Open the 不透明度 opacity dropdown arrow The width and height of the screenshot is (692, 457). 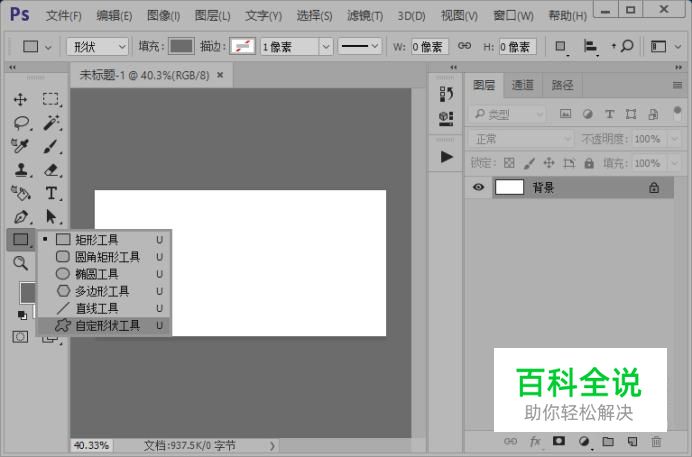pos(675,139)
